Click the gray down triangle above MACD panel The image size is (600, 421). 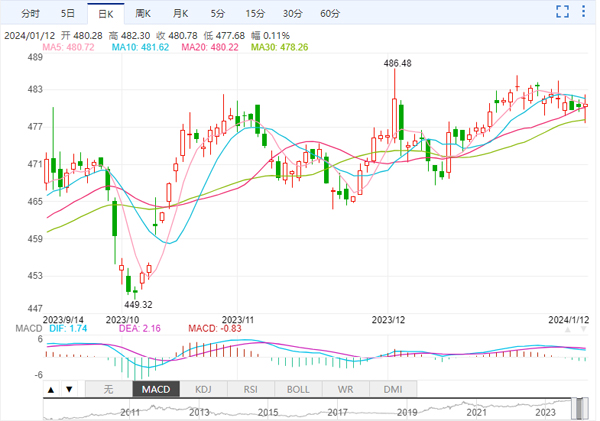pos(583,330)
